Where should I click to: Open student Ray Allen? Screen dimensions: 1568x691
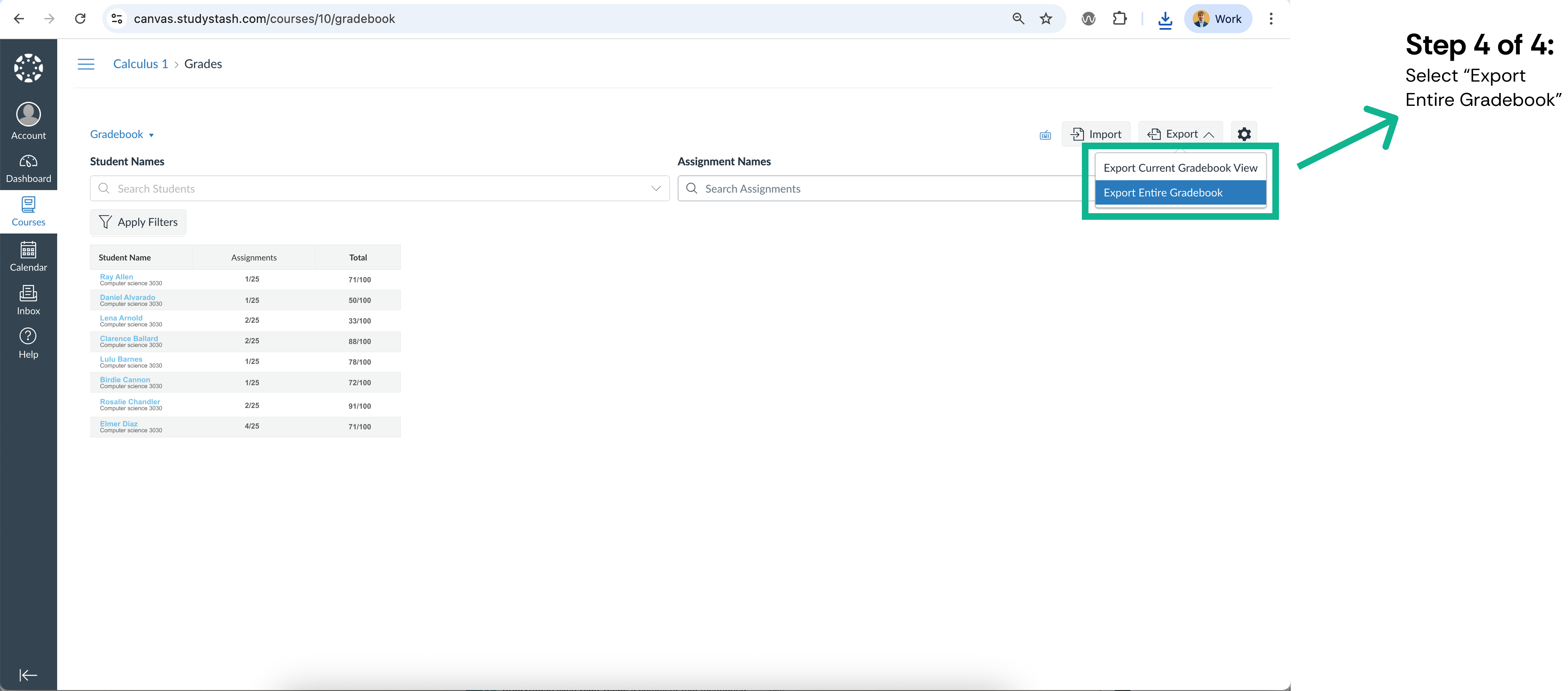click(x=116, y=277)
